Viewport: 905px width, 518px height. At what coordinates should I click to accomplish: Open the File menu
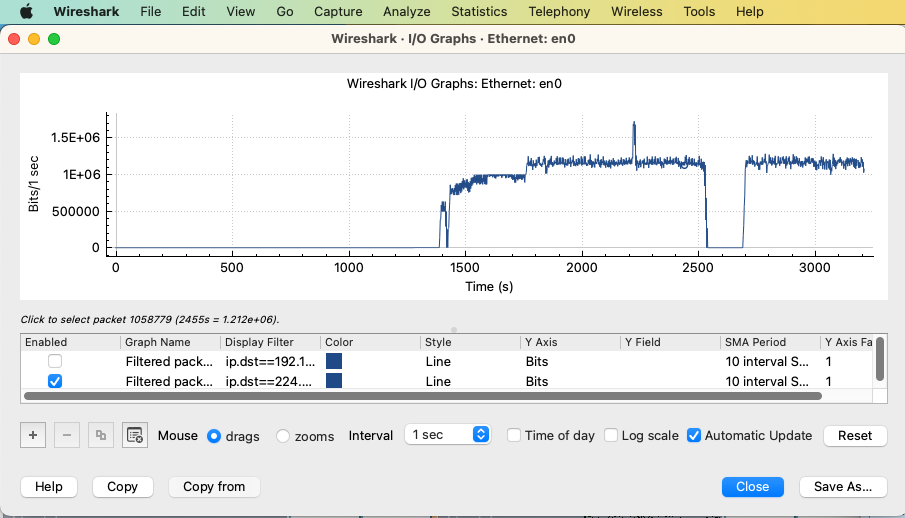[151, 12]
